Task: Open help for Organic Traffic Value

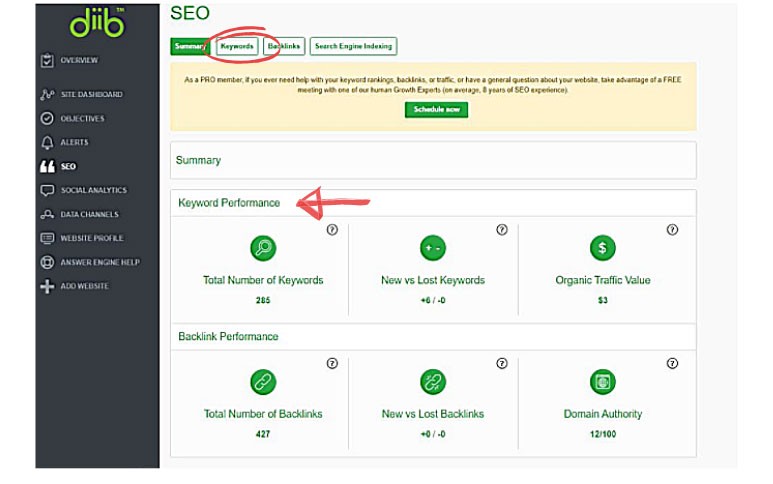Action: 672,230
